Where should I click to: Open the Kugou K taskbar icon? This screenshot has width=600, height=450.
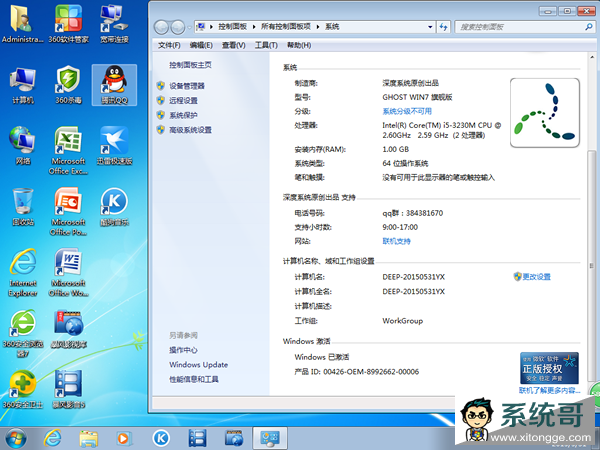[x=161, y=439]
